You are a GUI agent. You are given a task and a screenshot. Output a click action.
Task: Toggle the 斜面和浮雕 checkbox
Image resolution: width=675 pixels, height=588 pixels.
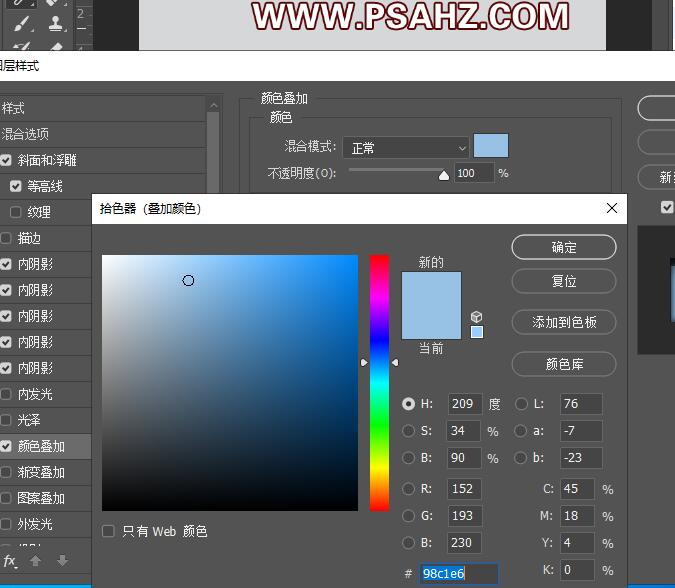pos(6,160)
